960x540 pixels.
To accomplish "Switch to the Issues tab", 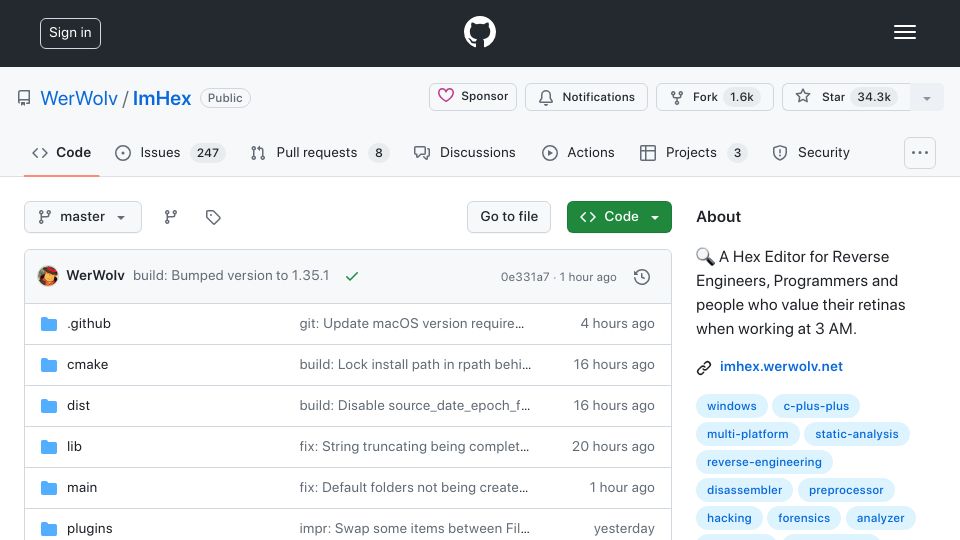I will [x=170, y=152].
